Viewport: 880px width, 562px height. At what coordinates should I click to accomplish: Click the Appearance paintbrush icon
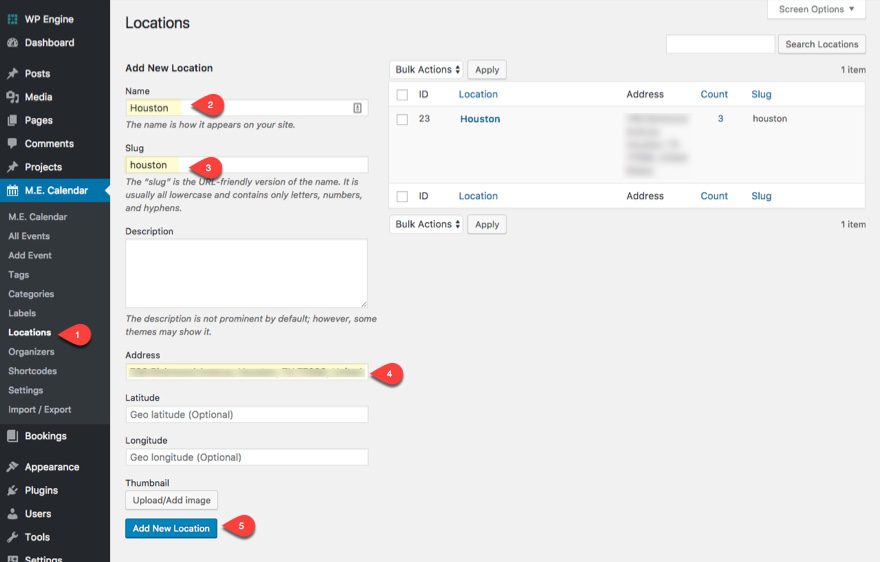click(13, 467)
